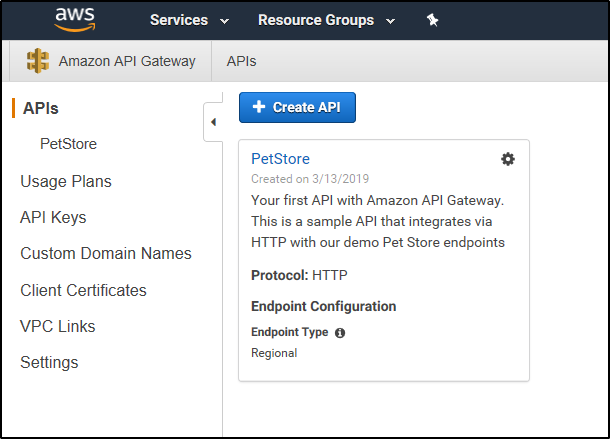Open the PetStore API title link

click(x=280, y=159)
